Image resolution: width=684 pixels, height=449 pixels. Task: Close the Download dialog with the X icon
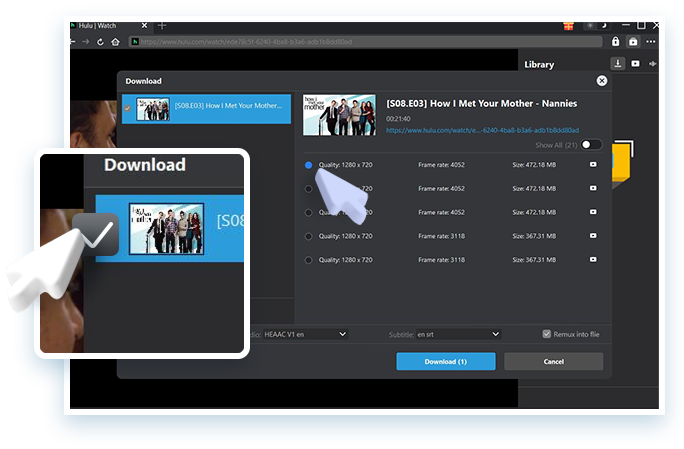click(x=601, y=81)
